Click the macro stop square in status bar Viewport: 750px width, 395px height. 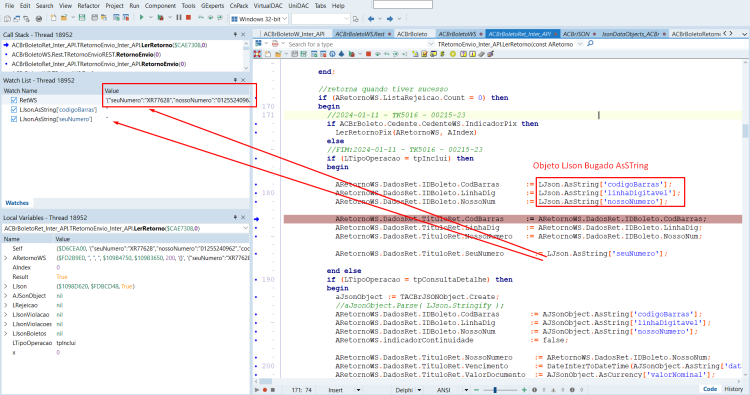click(x=273, y=390)
